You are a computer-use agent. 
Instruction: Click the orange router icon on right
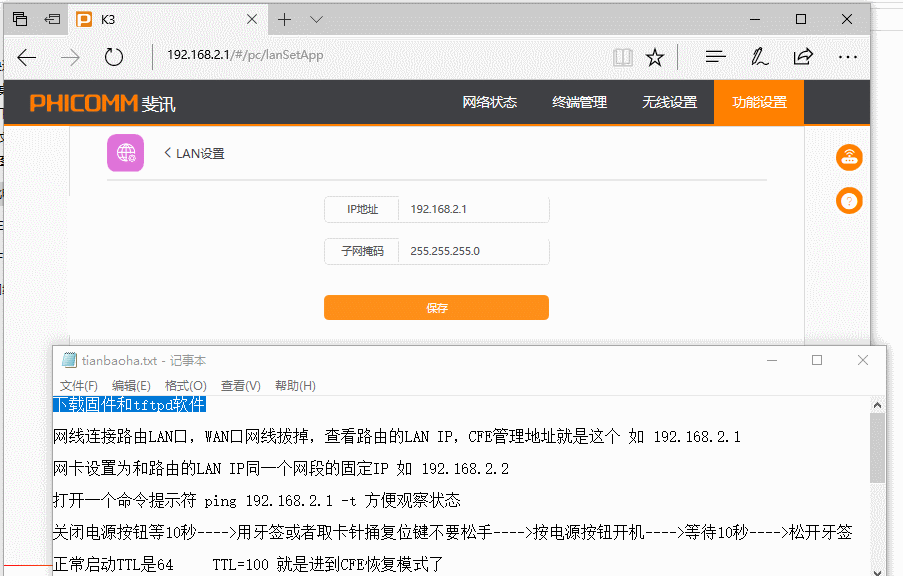pos(849,157)
